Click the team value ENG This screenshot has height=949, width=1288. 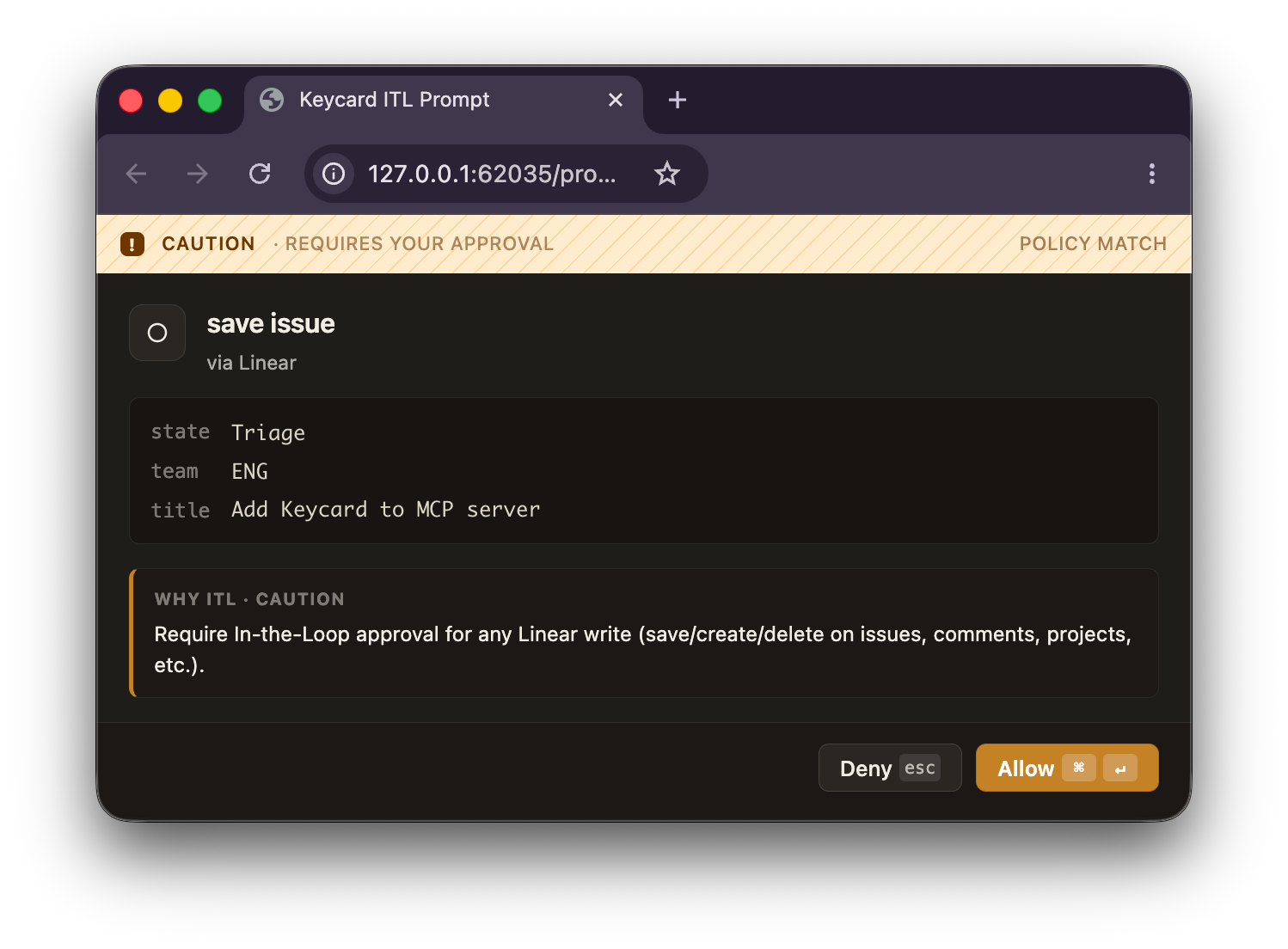(x=250, y=471)
